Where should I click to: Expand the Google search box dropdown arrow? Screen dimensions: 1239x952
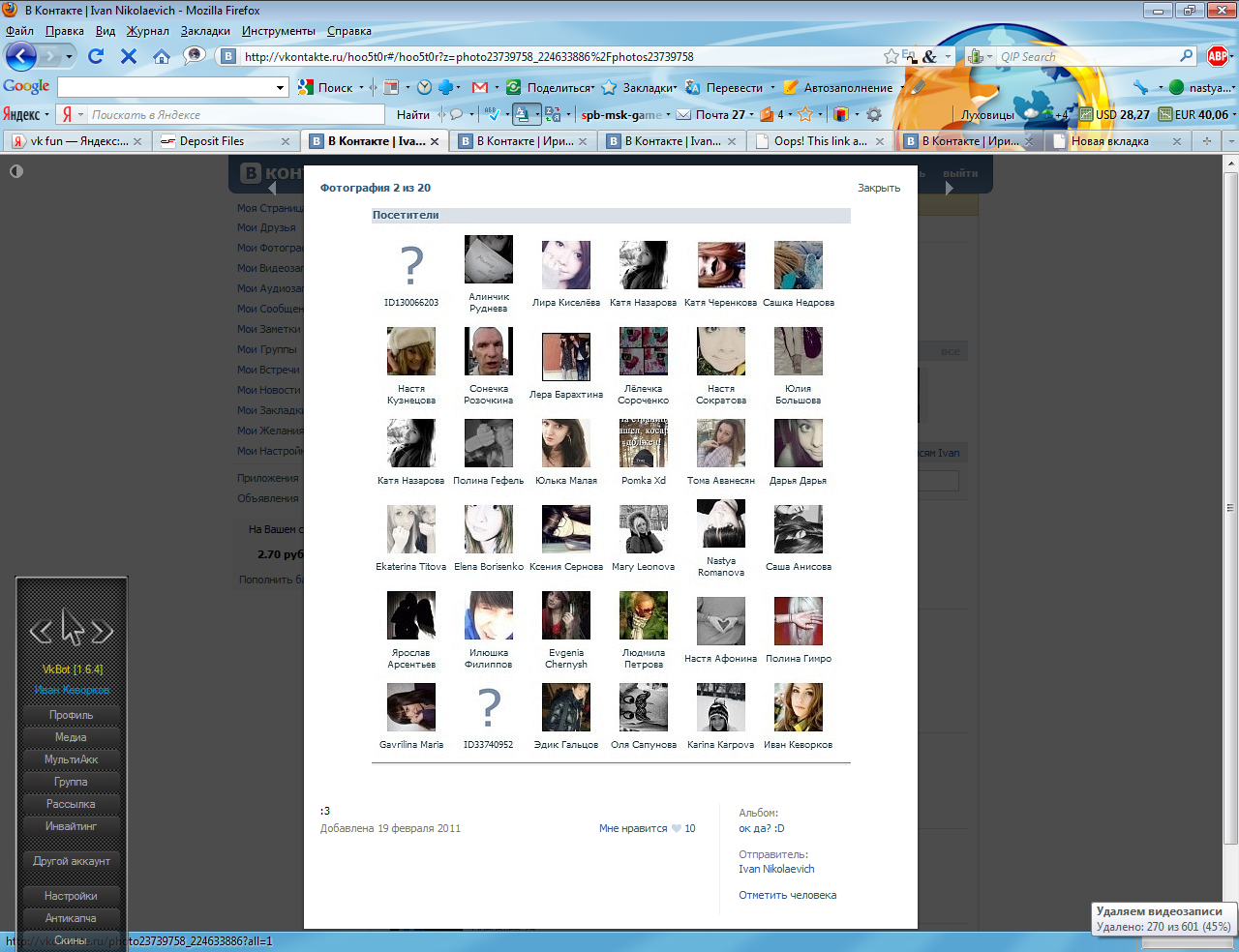[281, 88]
